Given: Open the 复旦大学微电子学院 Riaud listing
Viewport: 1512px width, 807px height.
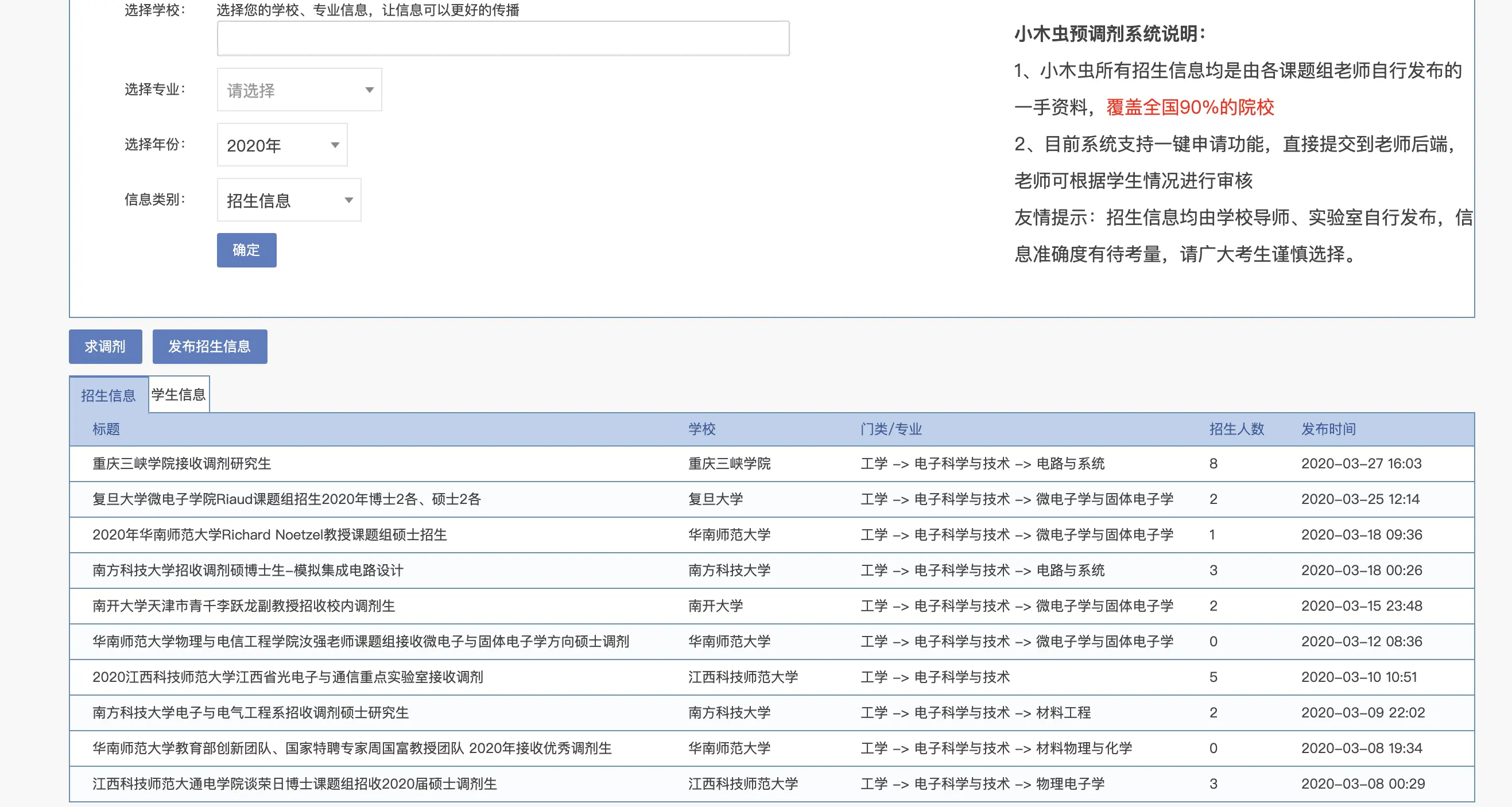Looking at the screenshot, I should click(286, 499).
